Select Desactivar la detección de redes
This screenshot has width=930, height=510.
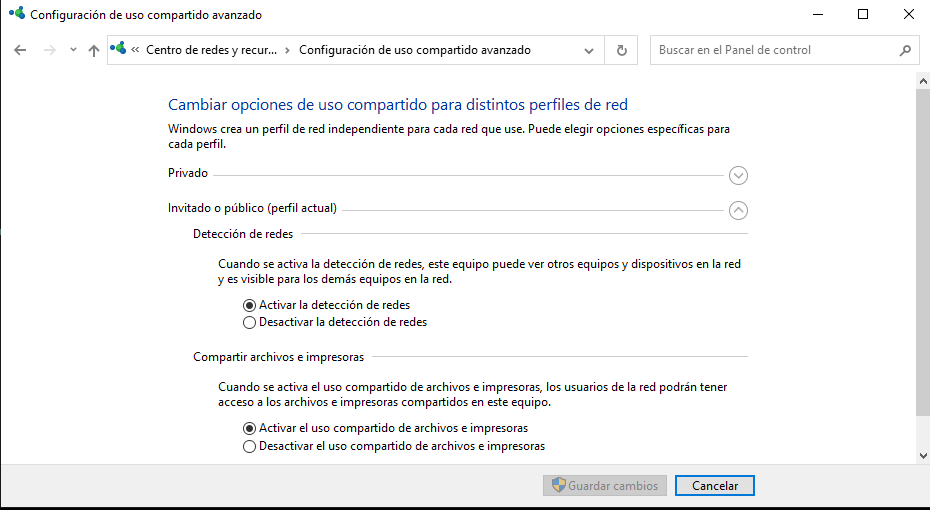250,323
